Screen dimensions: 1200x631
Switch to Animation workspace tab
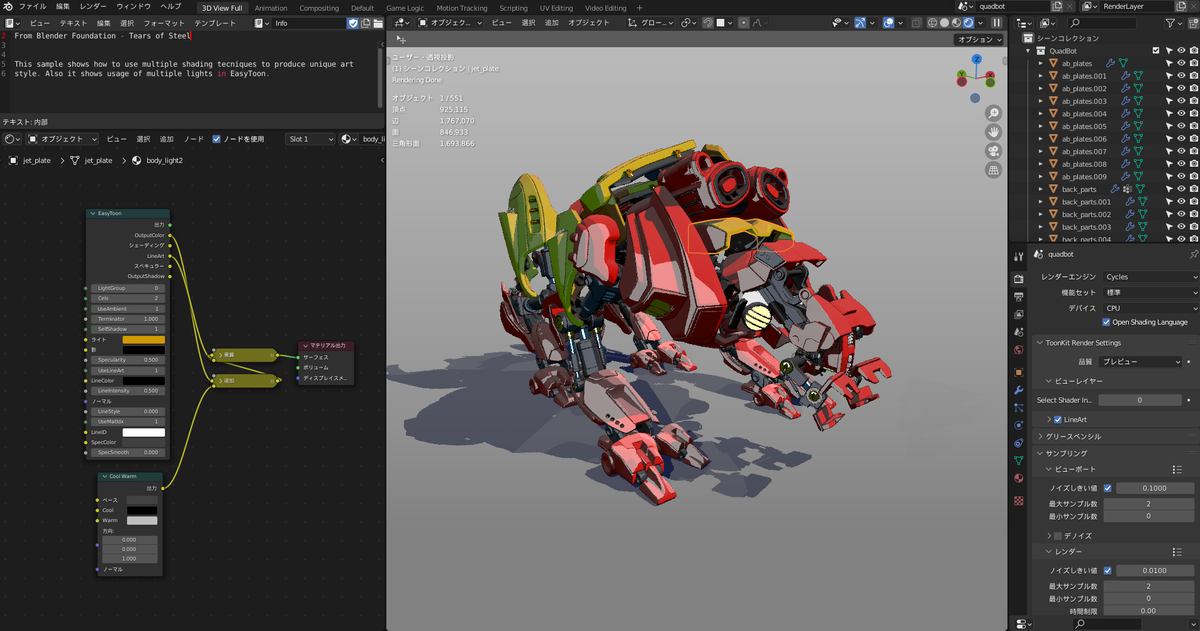pos(271,8)
